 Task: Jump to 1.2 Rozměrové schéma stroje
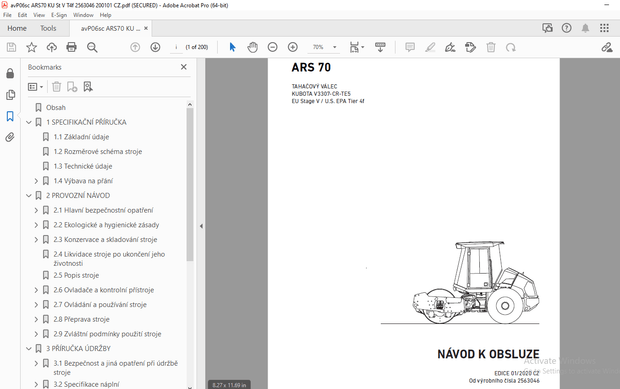click(x=98, y=151)
